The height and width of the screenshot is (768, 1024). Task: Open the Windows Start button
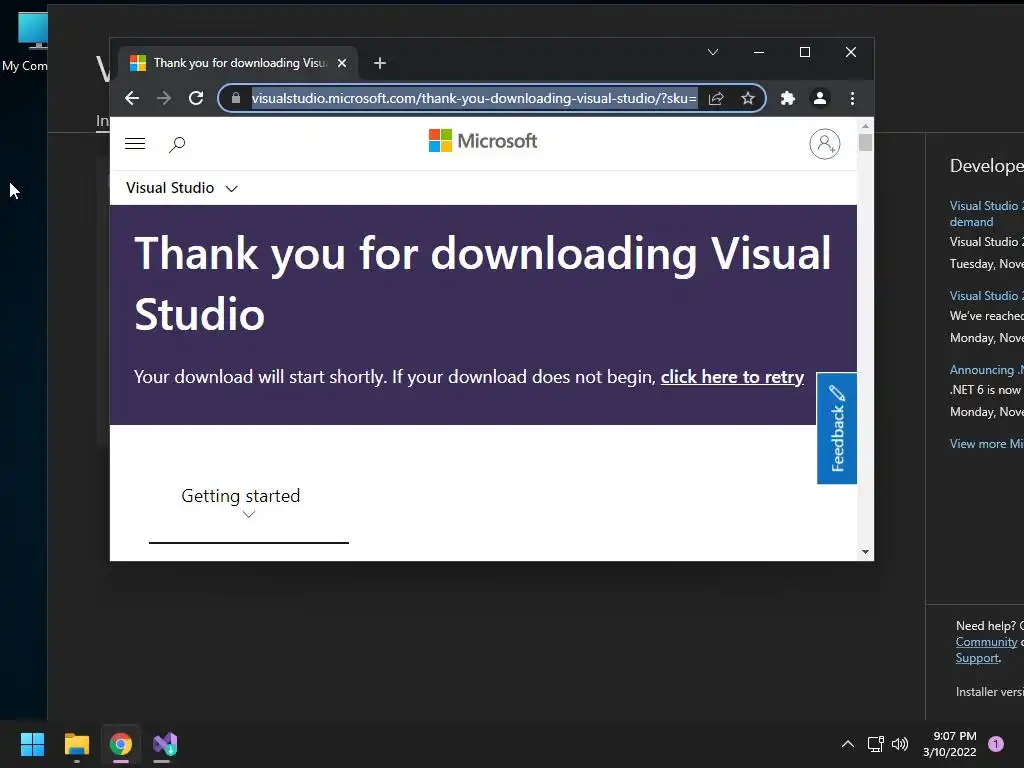click(32, 744)
